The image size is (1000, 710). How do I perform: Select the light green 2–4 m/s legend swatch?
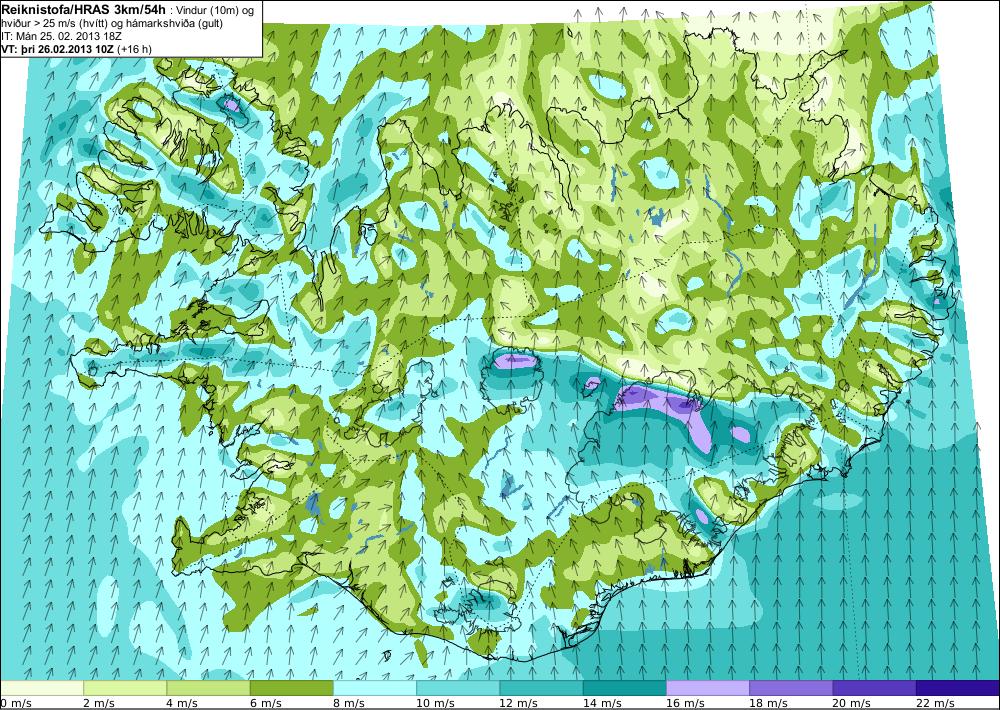pos(125,688)
